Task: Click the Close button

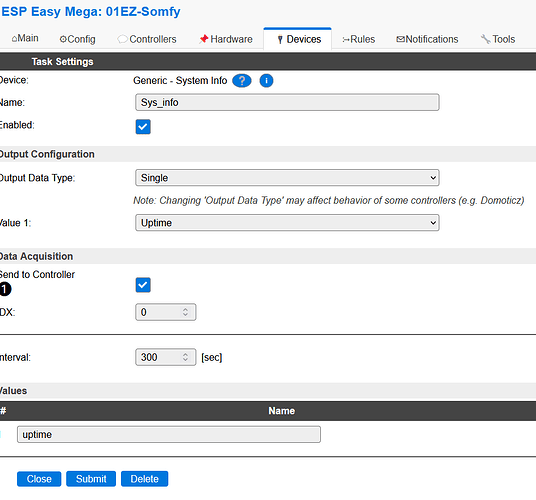Action: click(x=39, y=479)
